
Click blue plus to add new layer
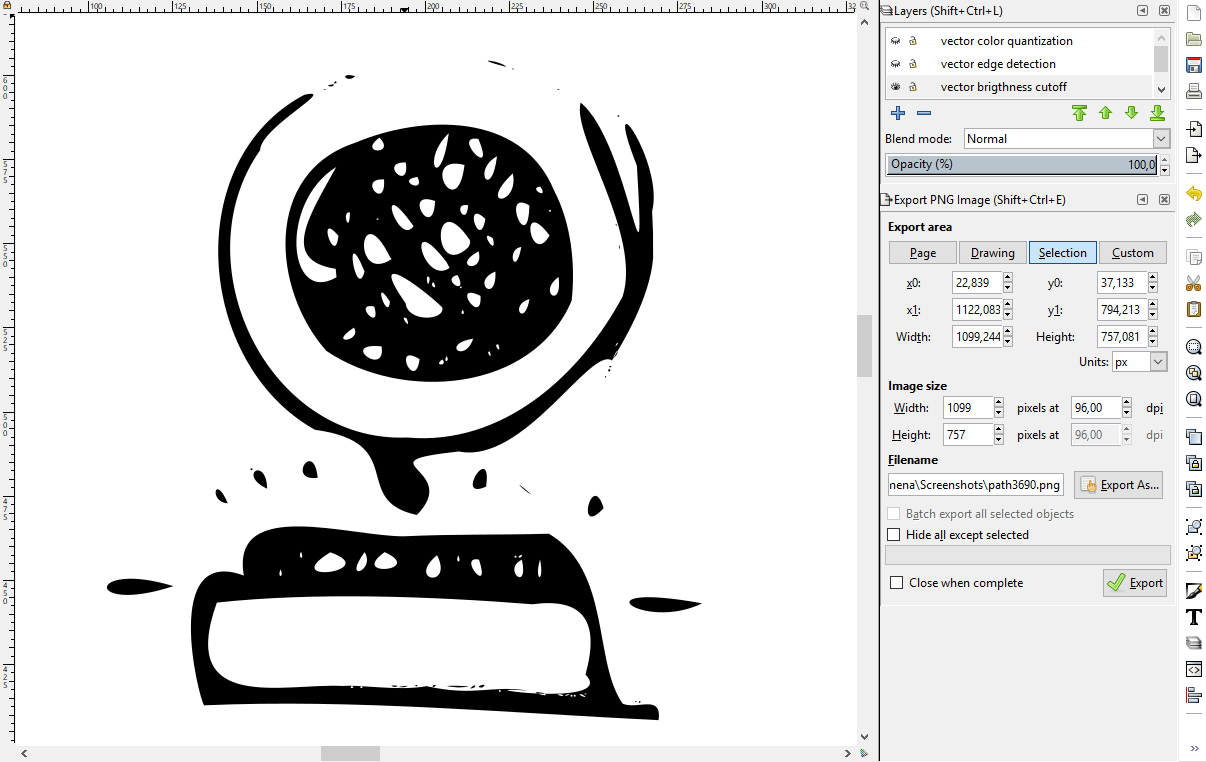pos(898,113)
